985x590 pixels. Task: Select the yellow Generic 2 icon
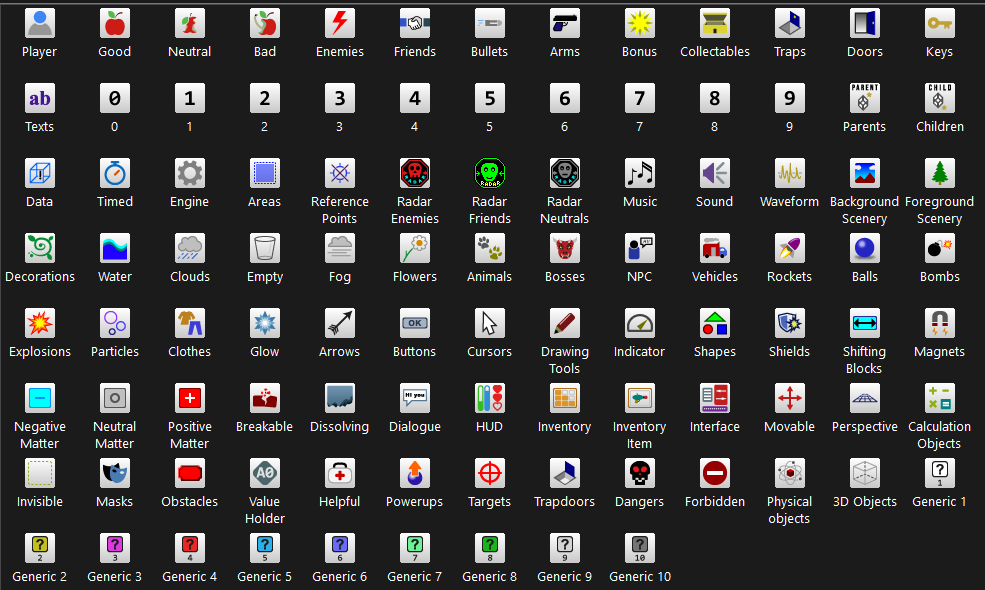(40, 549)
